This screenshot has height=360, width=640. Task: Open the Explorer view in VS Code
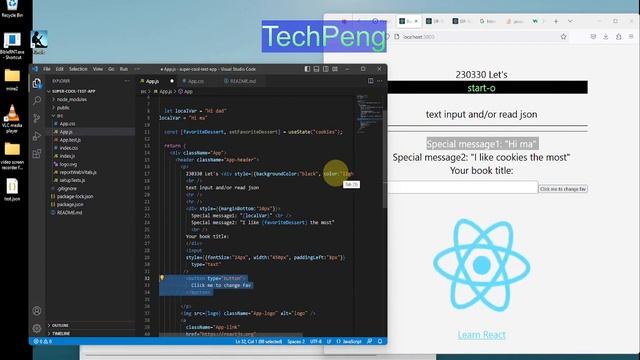[37, 83]
